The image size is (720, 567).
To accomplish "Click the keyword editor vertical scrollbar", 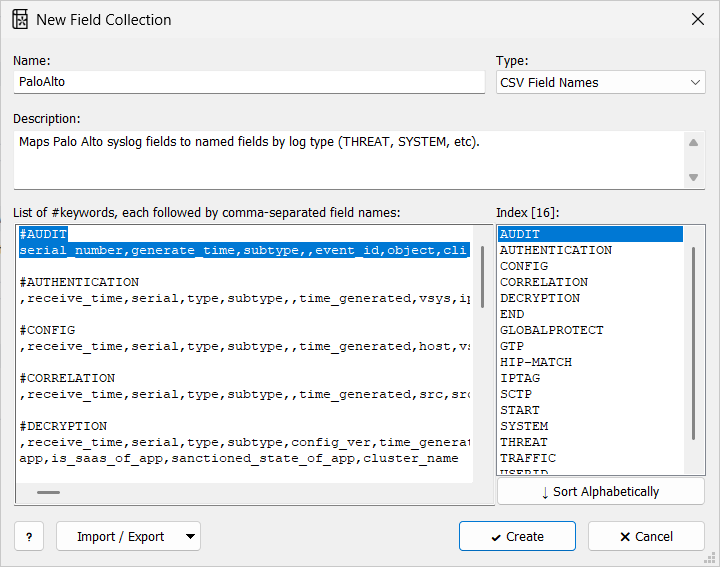I will coord(482,277).
